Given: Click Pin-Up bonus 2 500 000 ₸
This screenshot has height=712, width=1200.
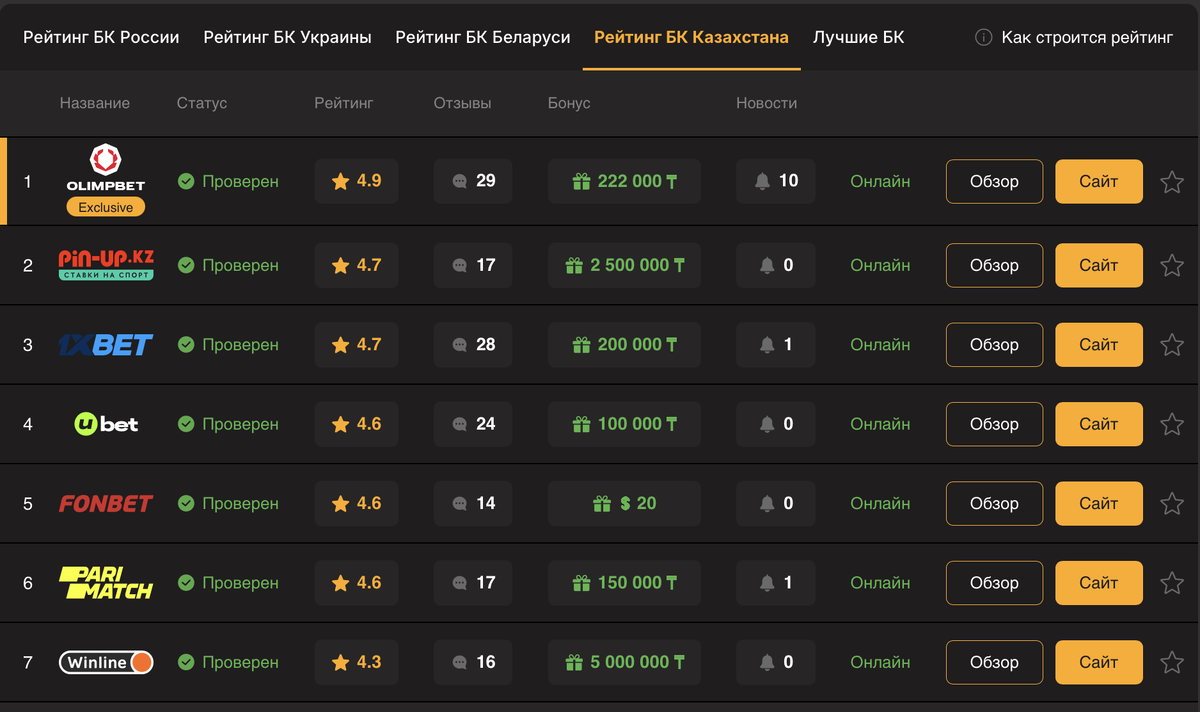Looking at the screenshot, I should (624, 265).
